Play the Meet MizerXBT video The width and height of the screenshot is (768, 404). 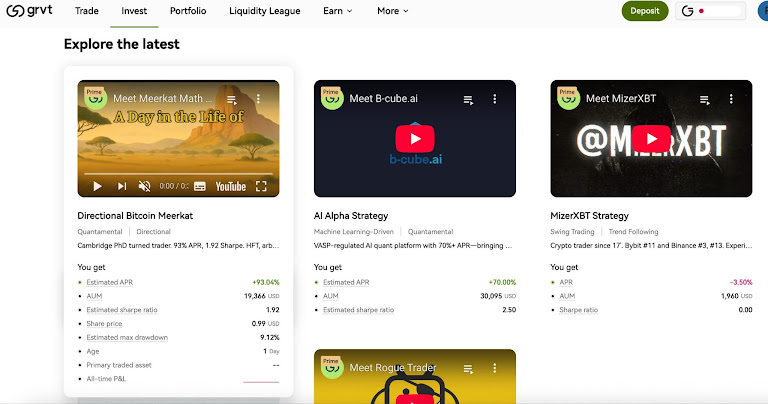click(651, 139)
